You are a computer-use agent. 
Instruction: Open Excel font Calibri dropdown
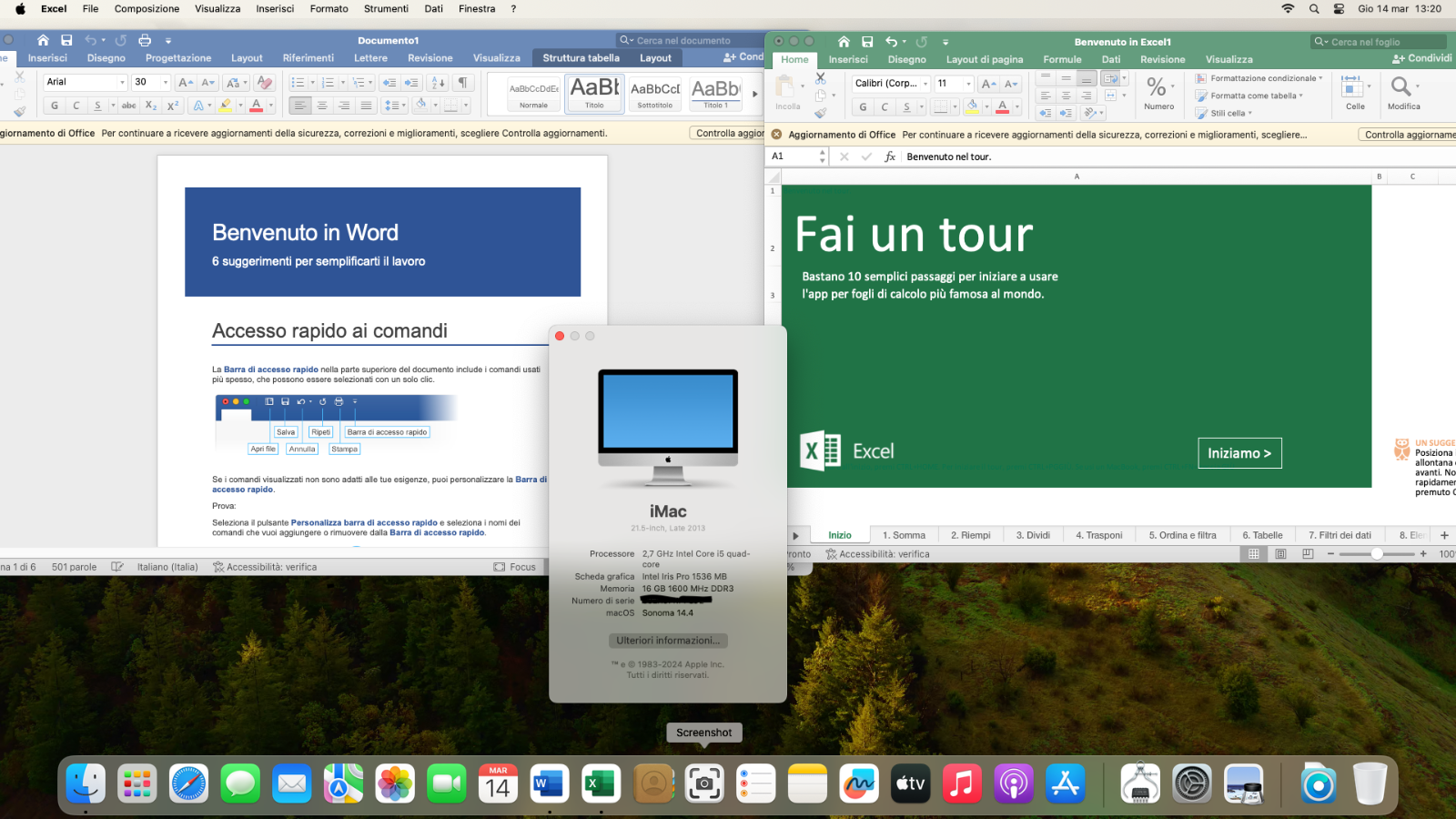(x=925, y=84)
